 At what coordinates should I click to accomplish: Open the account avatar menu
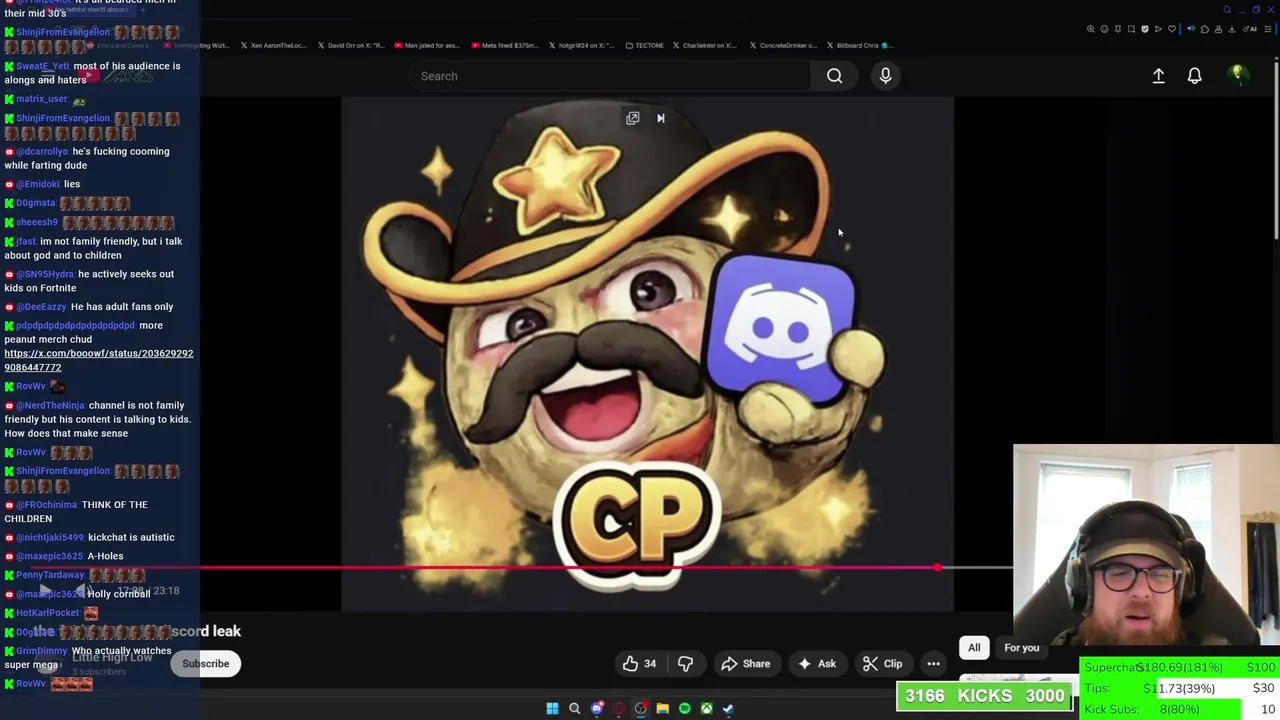point(1237,76)
